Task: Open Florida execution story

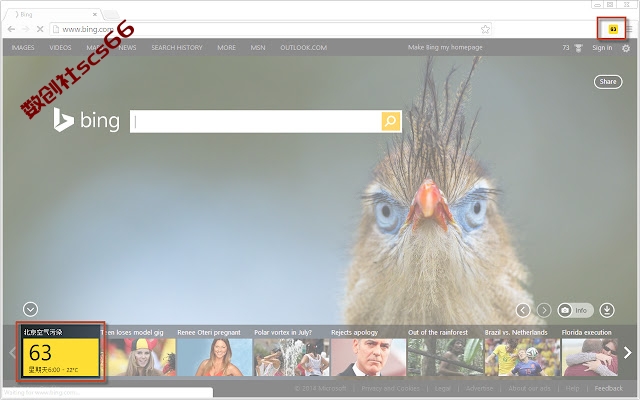Action: click(x=590, y=353)
